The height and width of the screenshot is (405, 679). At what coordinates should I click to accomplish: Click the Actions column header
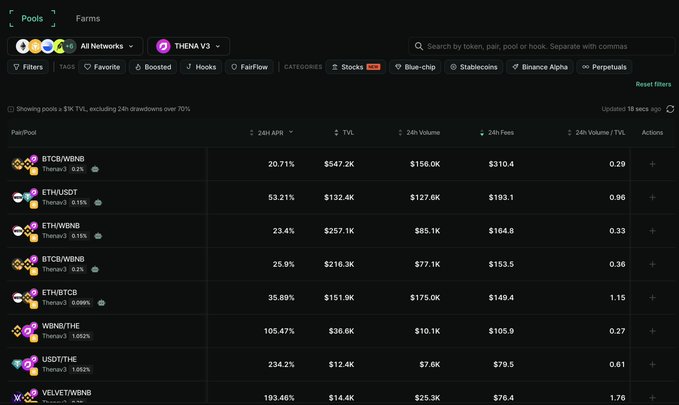click(x=652, y=133)
